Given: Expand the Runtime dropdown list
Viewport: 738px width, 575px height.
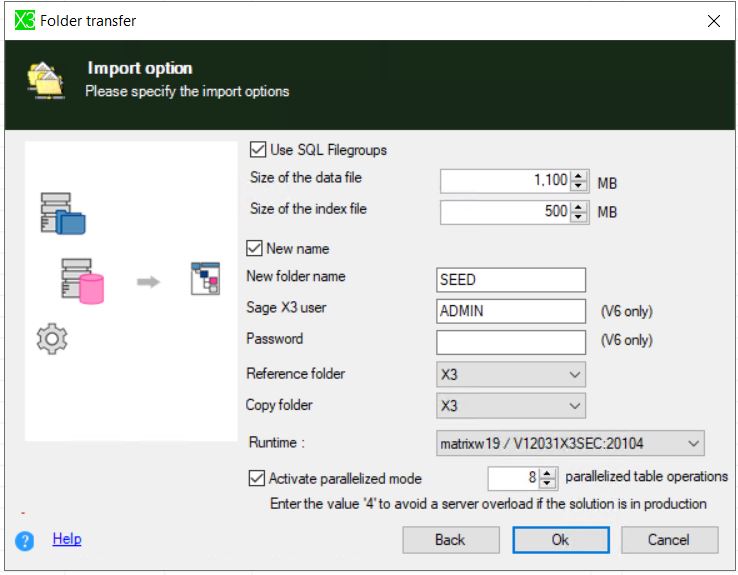Looking at the screenshot, I should (570, 443).
